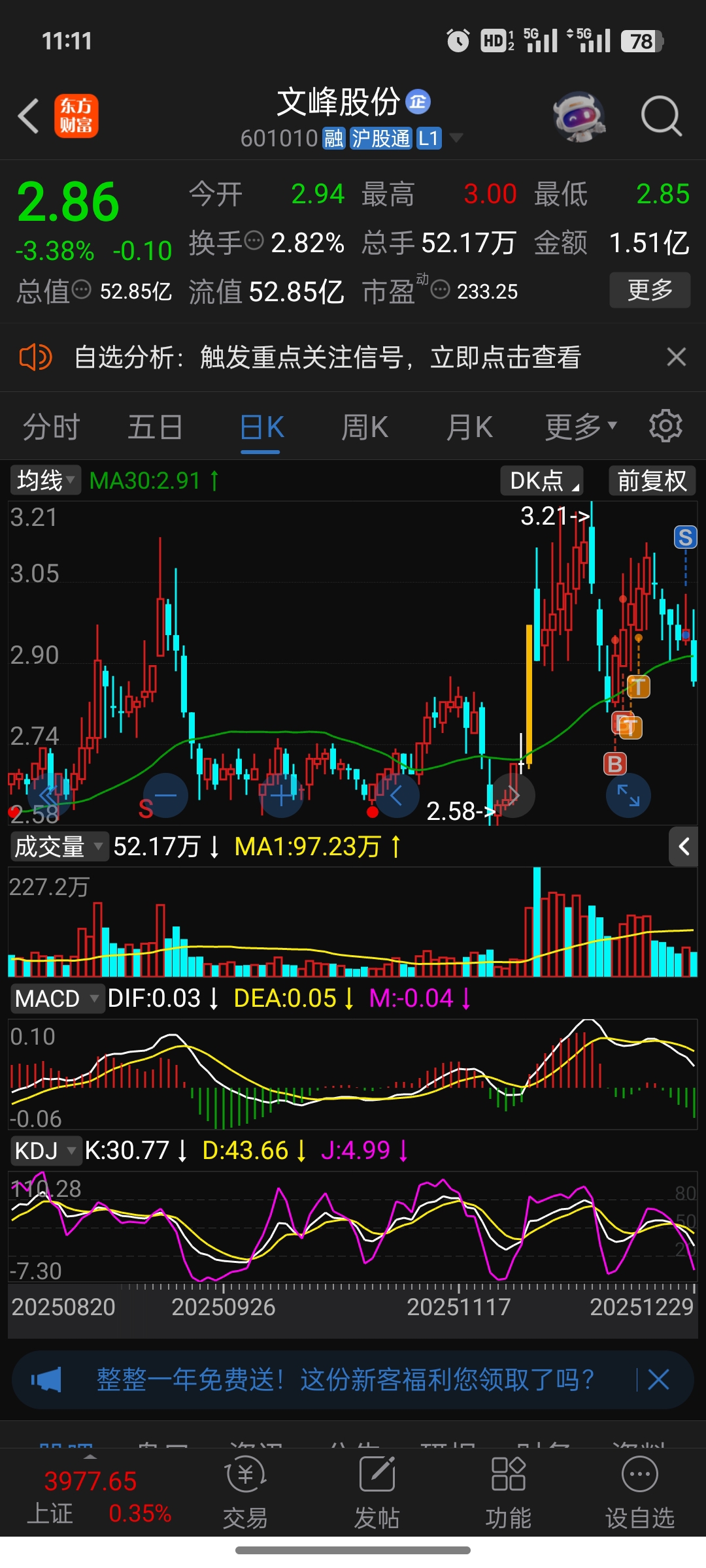Image resolution: width=706 pixels, height=1568 pixels.
Task: Tap chart zoom-out minus button
Action: (x=165, y=795)
